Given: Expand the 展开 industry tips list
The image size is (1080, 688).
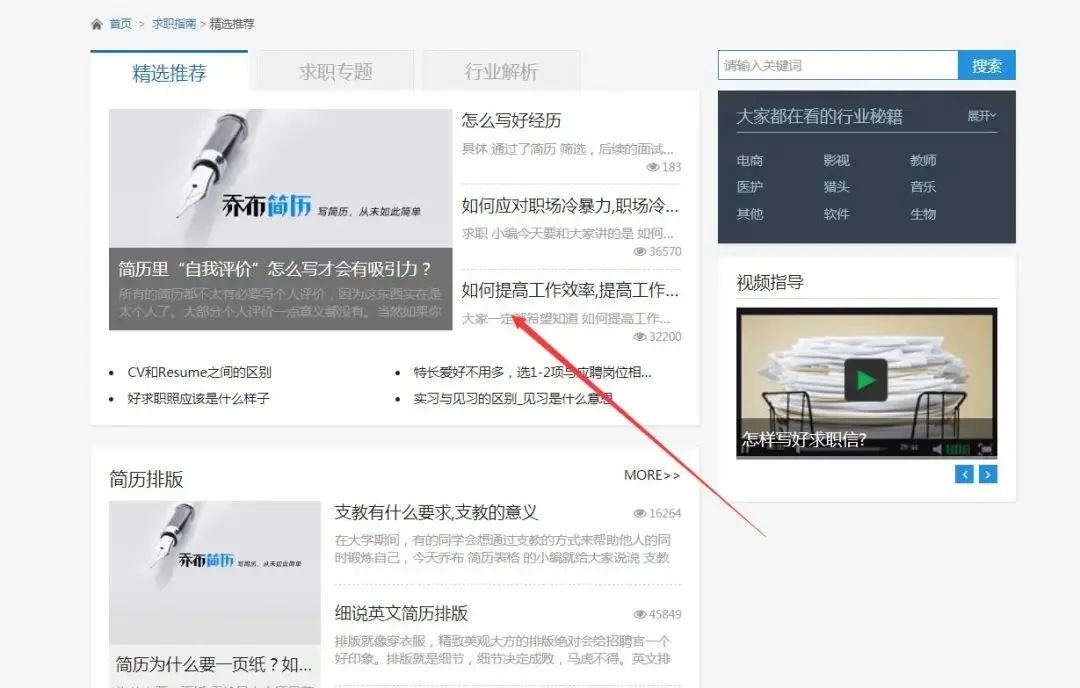Looking at the screenshot, I should point(981,116).
